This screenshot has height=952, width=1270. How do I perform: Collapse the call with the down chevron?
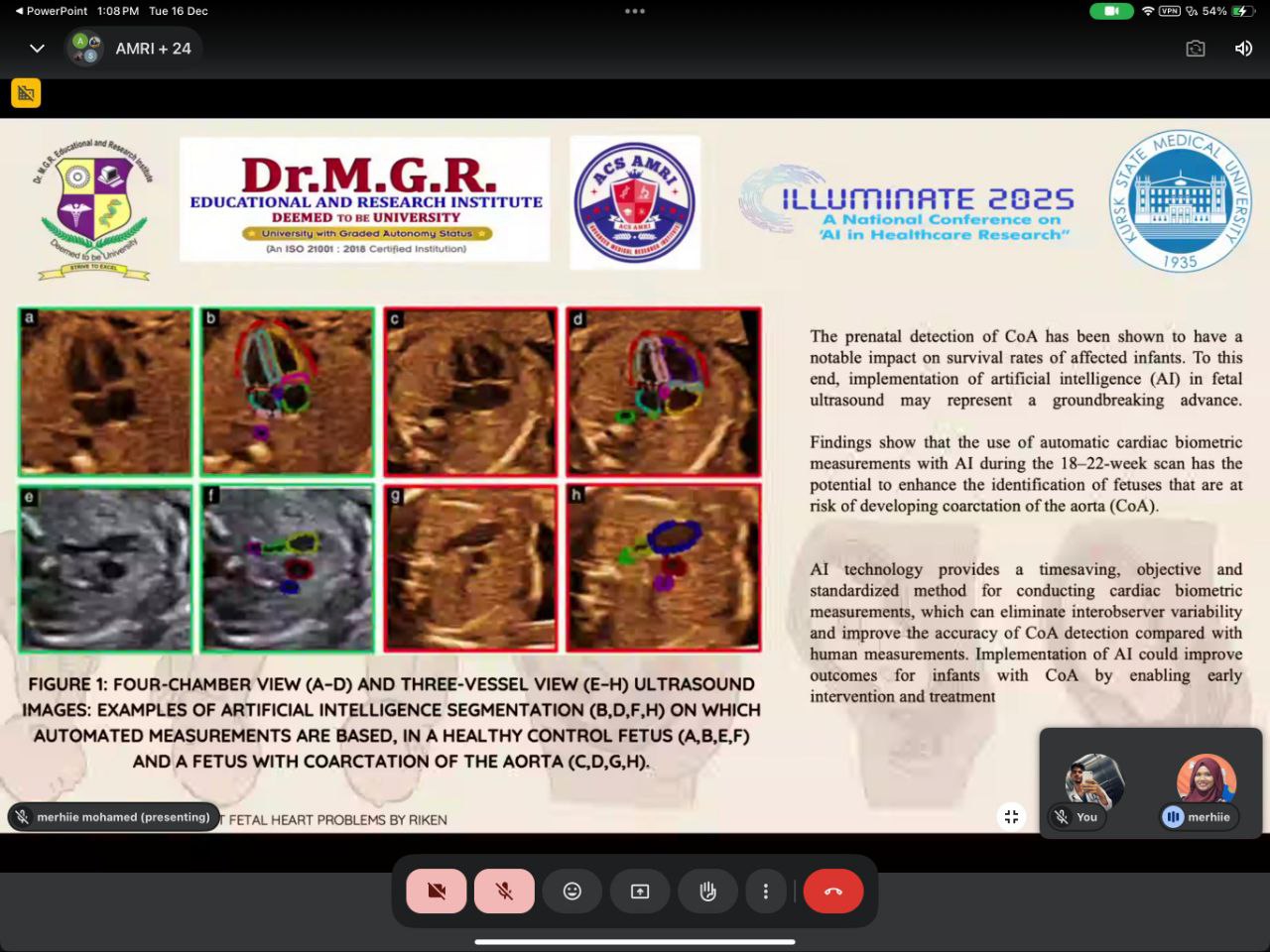coord(37,49)
